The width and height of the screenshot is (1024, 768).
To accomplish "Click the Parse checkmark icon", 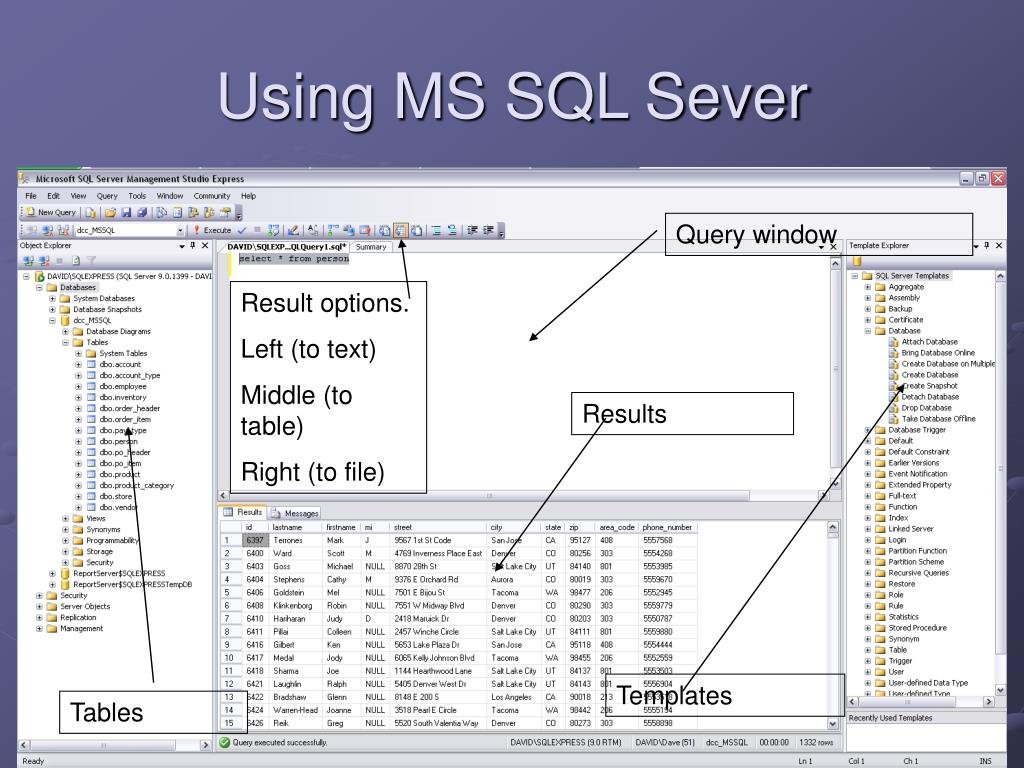I will coord(242,230).
